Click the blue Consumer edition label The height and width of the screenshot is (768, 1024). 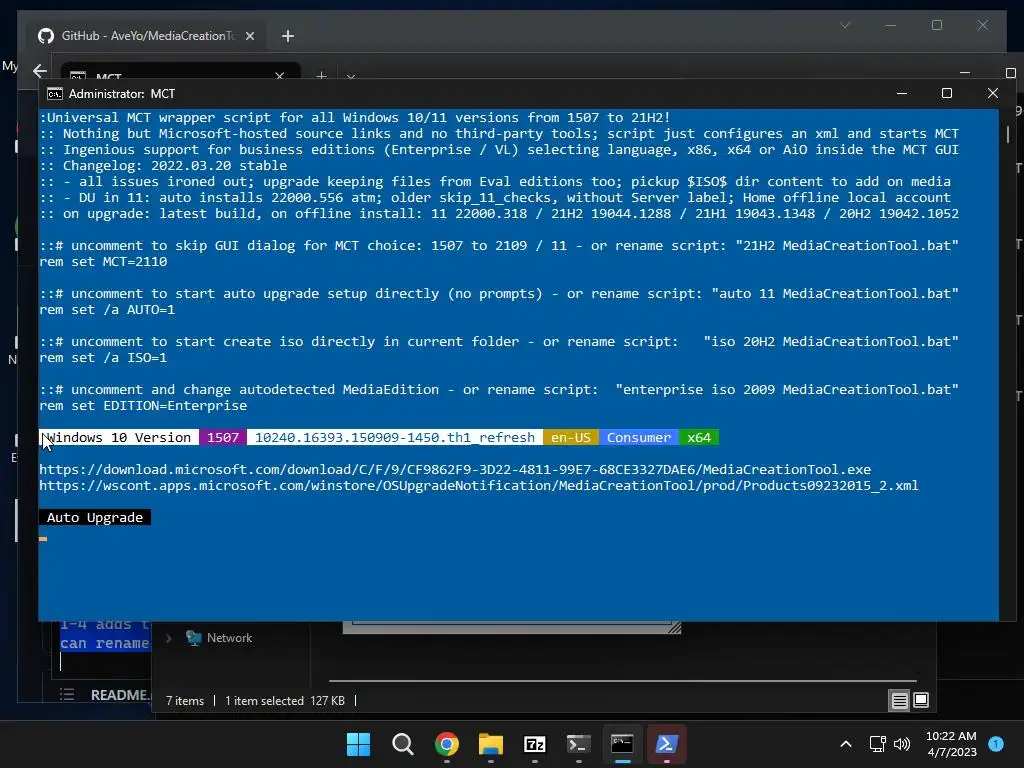639,438
